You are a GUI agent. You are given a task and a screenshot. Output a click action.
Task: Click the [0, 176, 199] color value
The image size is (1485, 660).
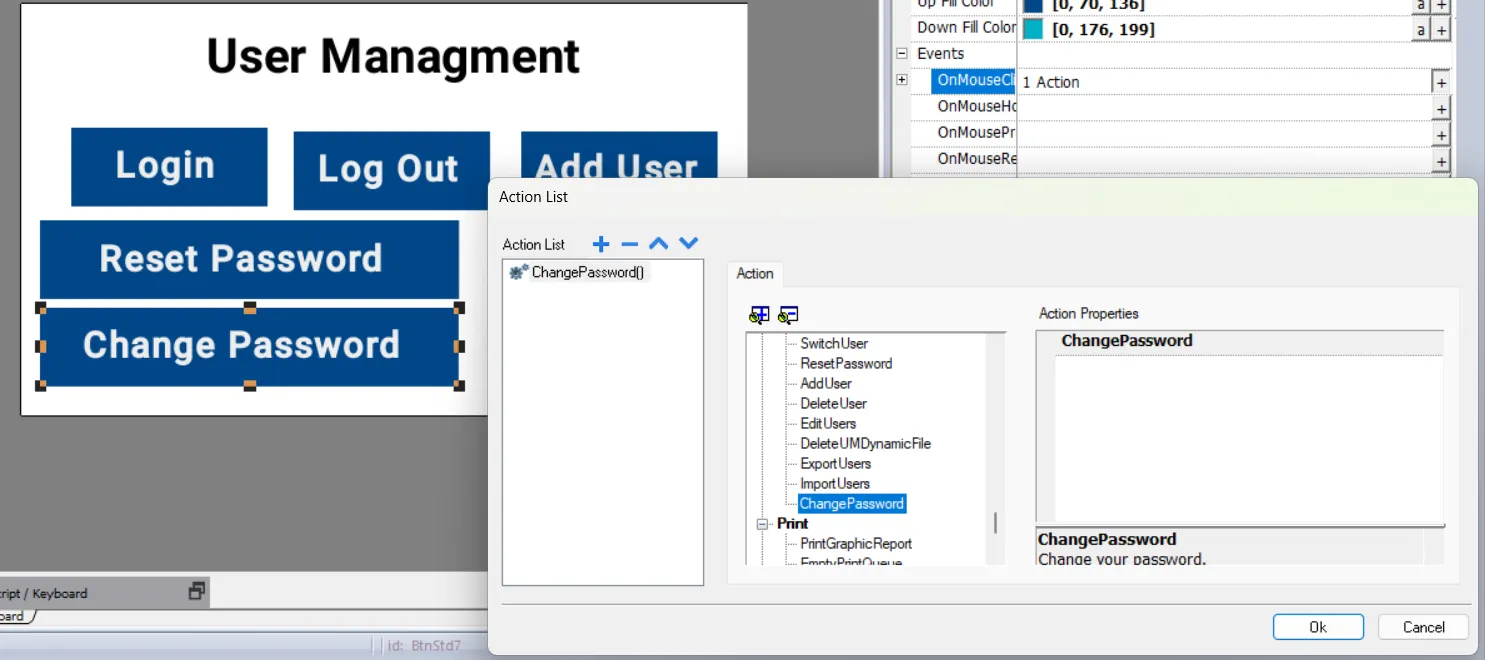(x=1103, y=30)
